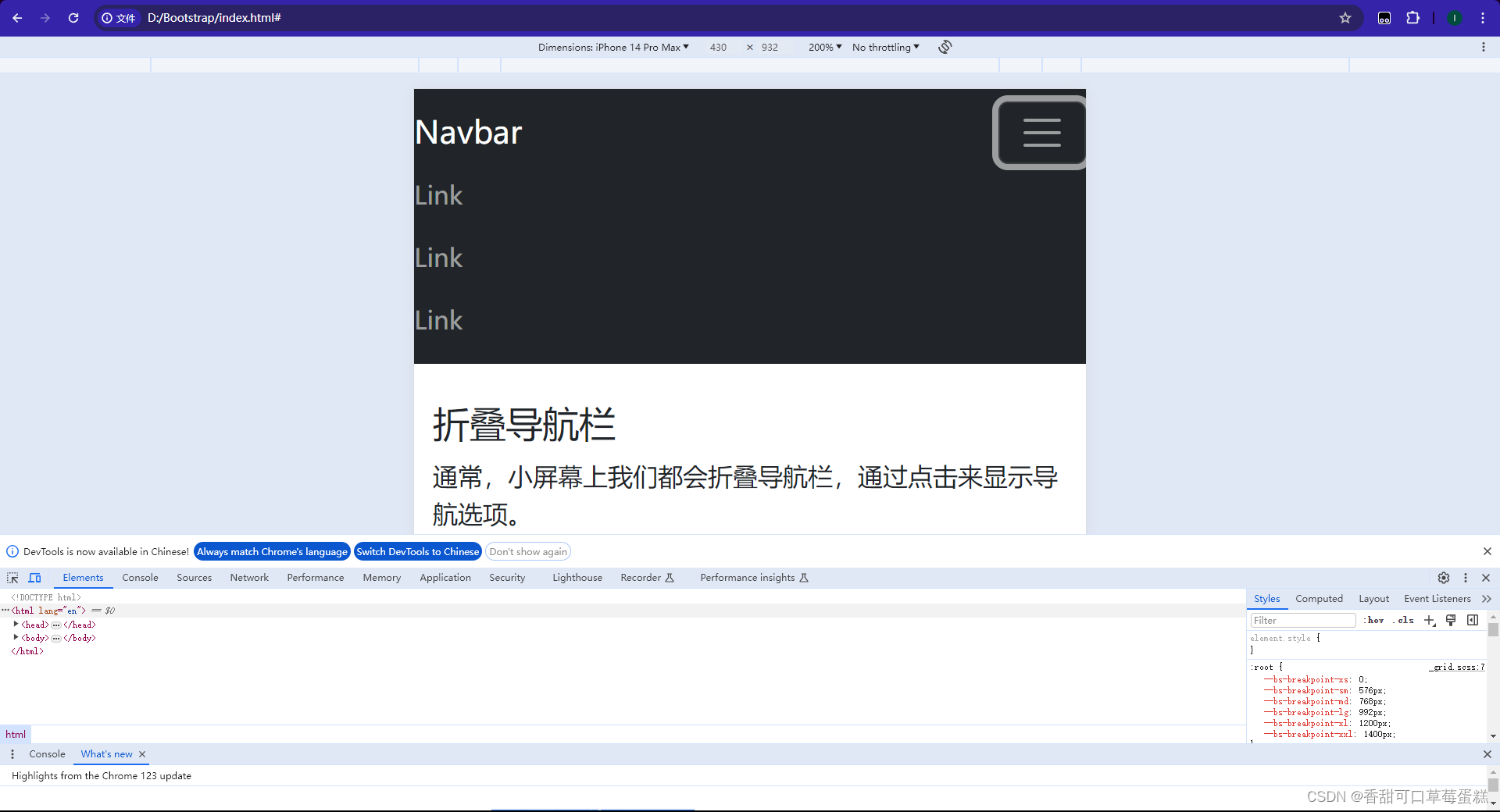This screenshot has height=812, width=1500.
Task: Open the No throttling dropdown
Action: click(884, 47)
